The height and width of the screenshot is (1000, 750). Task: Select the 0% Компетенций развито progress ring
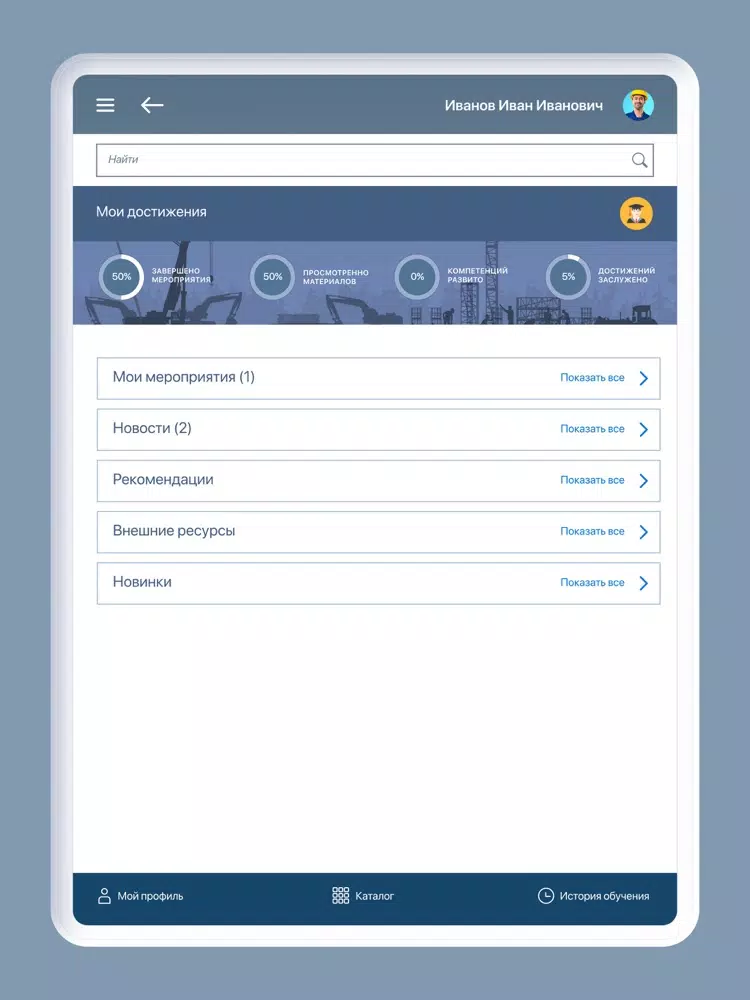pyautogui.click(x=417, y=277)
